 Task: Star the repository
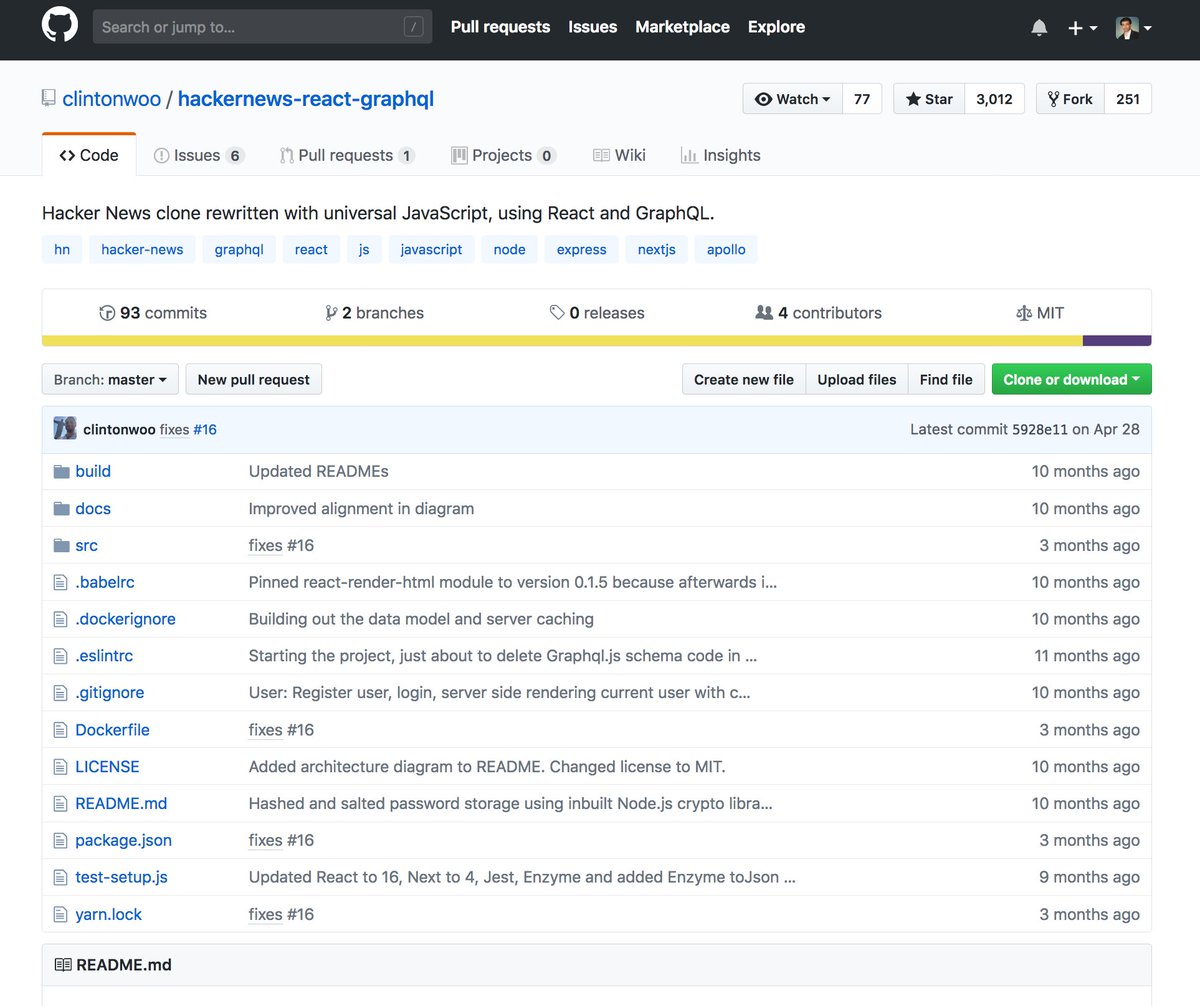tap(929, 99)
